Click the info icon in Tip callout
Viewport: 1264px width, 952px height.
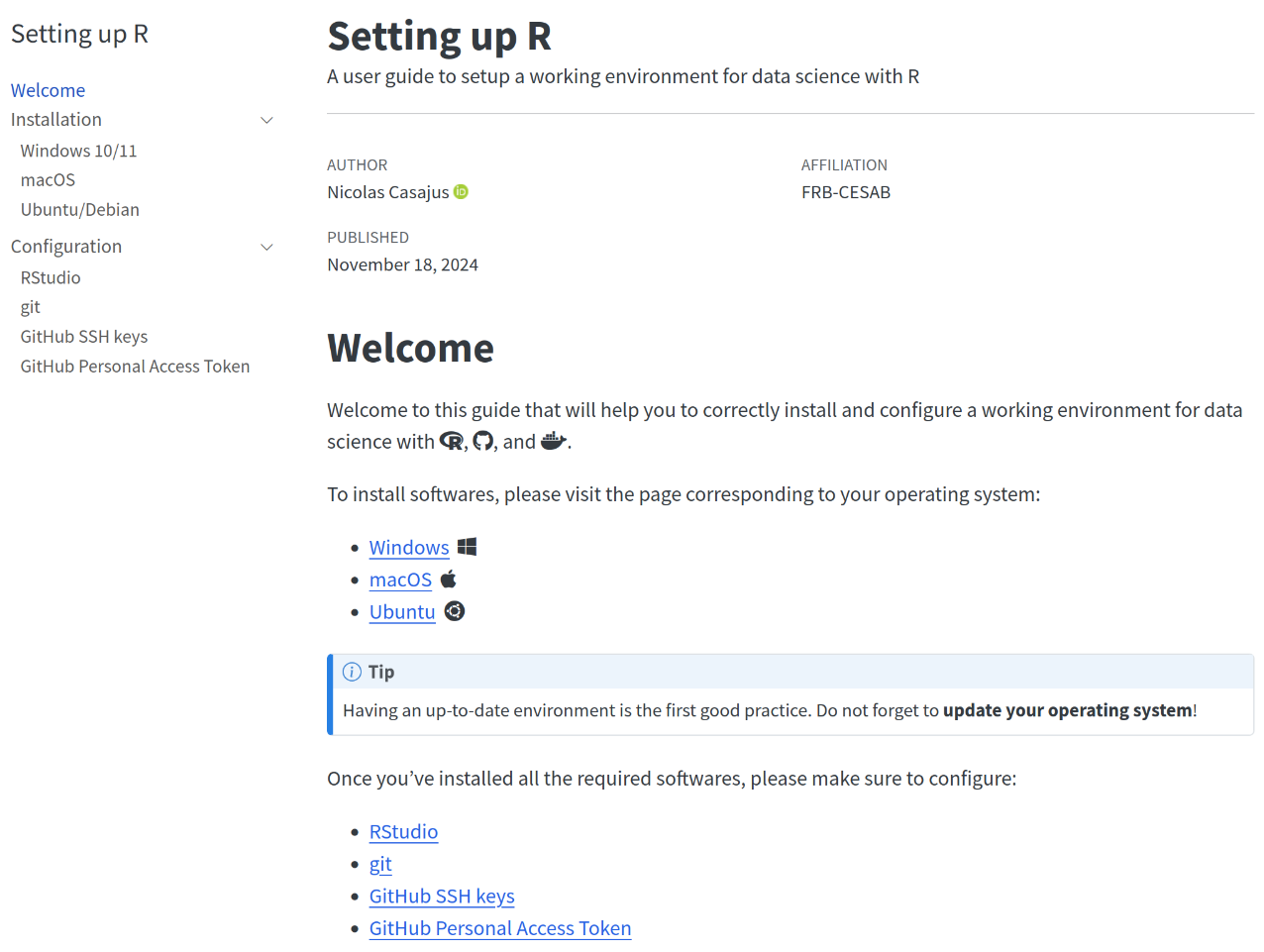[x=352, y=672]
